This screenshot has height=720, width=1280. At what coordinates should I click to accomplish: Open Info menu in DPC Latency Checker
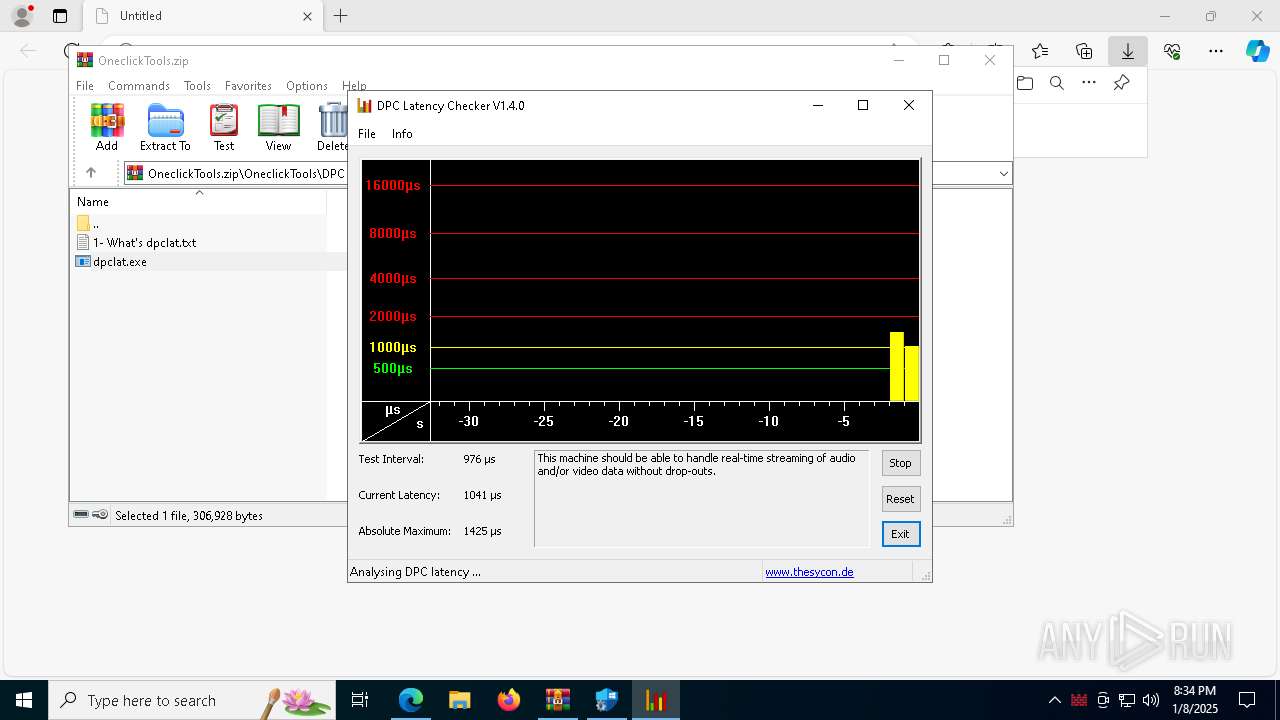pos(402,134)
